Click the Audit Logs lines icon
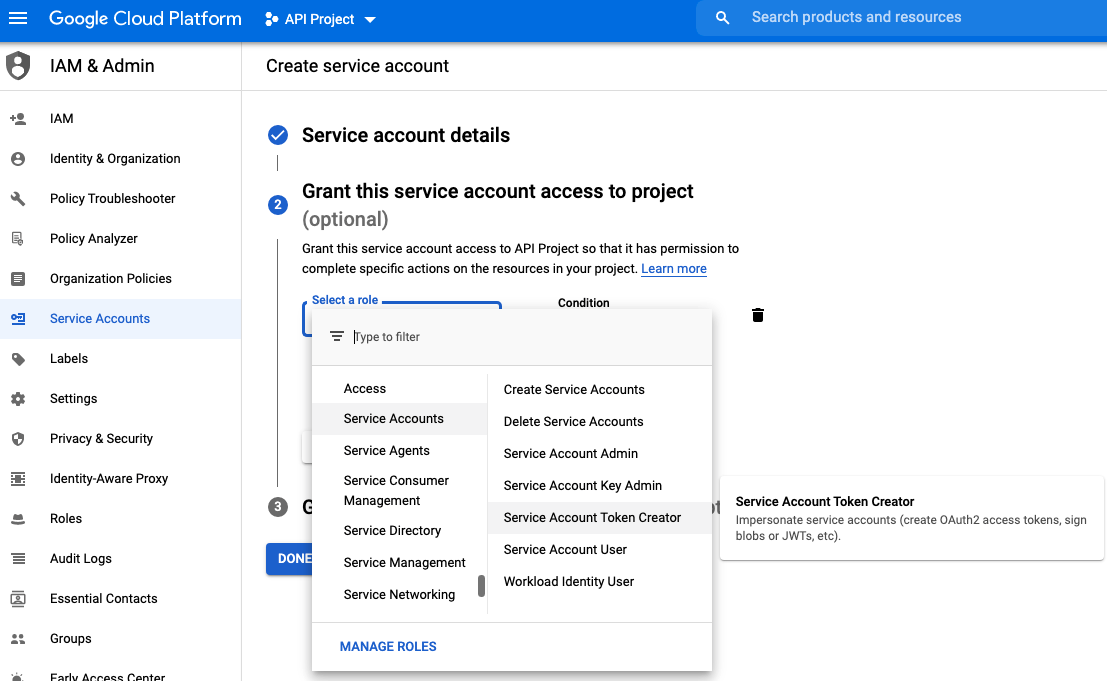The image size is (1107, 681). coord(18,559)
